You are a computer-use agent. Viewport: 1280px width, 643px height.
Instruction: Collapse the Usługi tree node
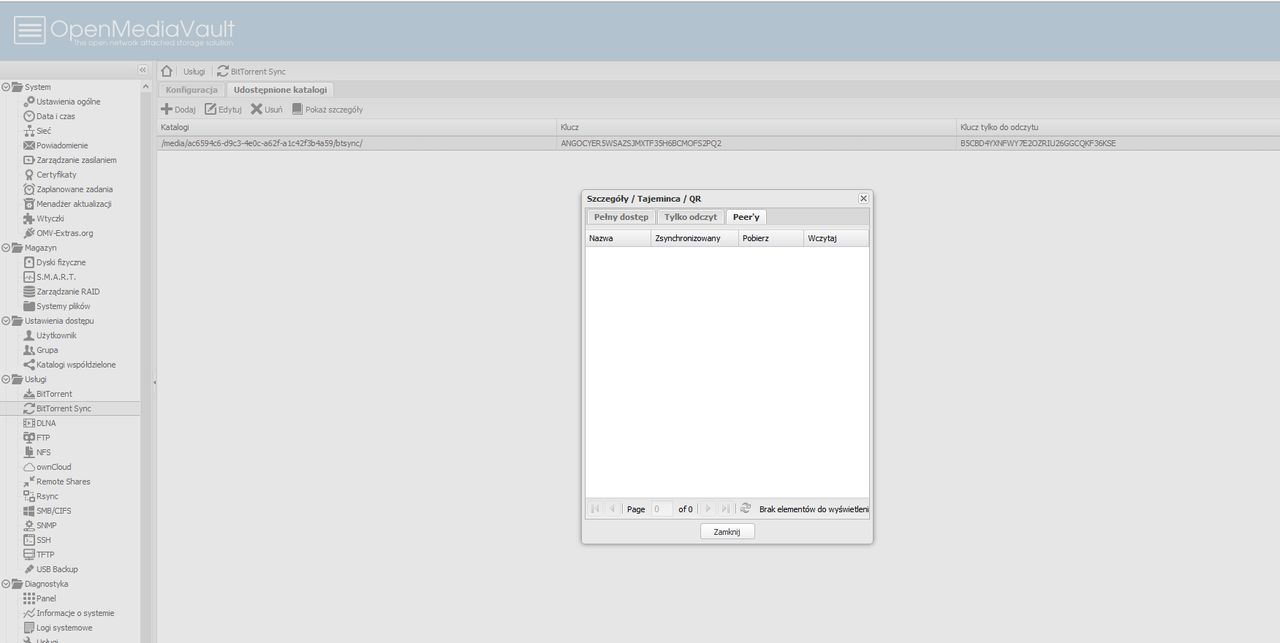tap(5, 379)
